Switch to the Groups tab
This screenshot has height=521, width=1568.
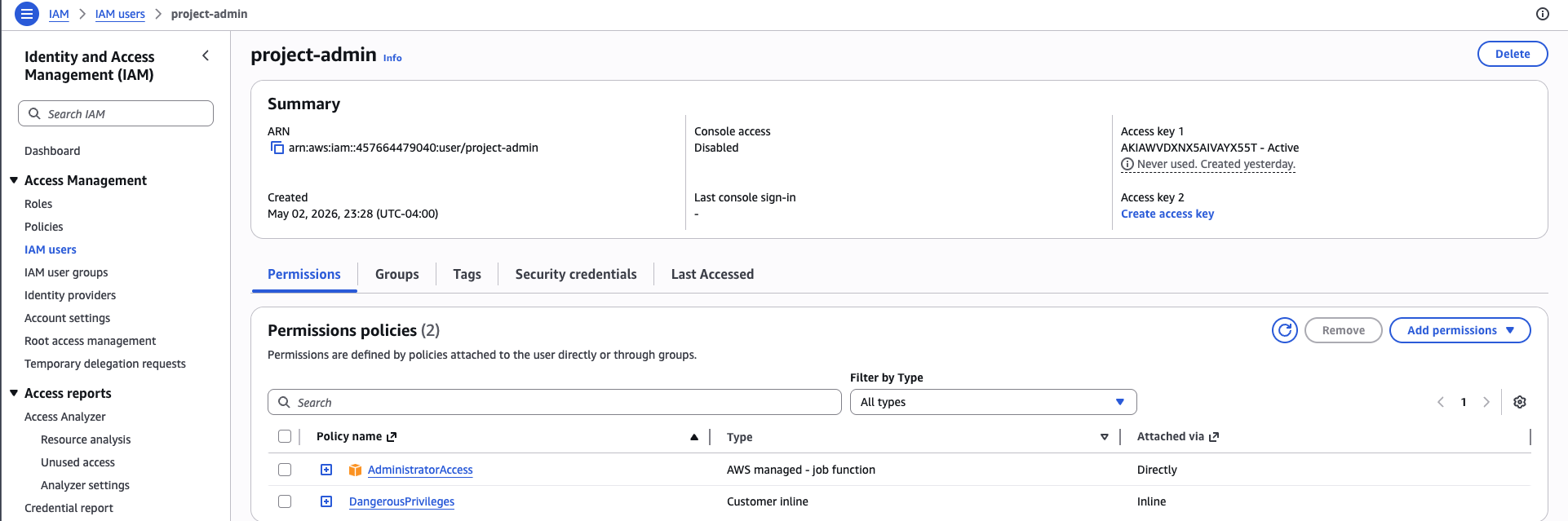[x=397, y=275]
